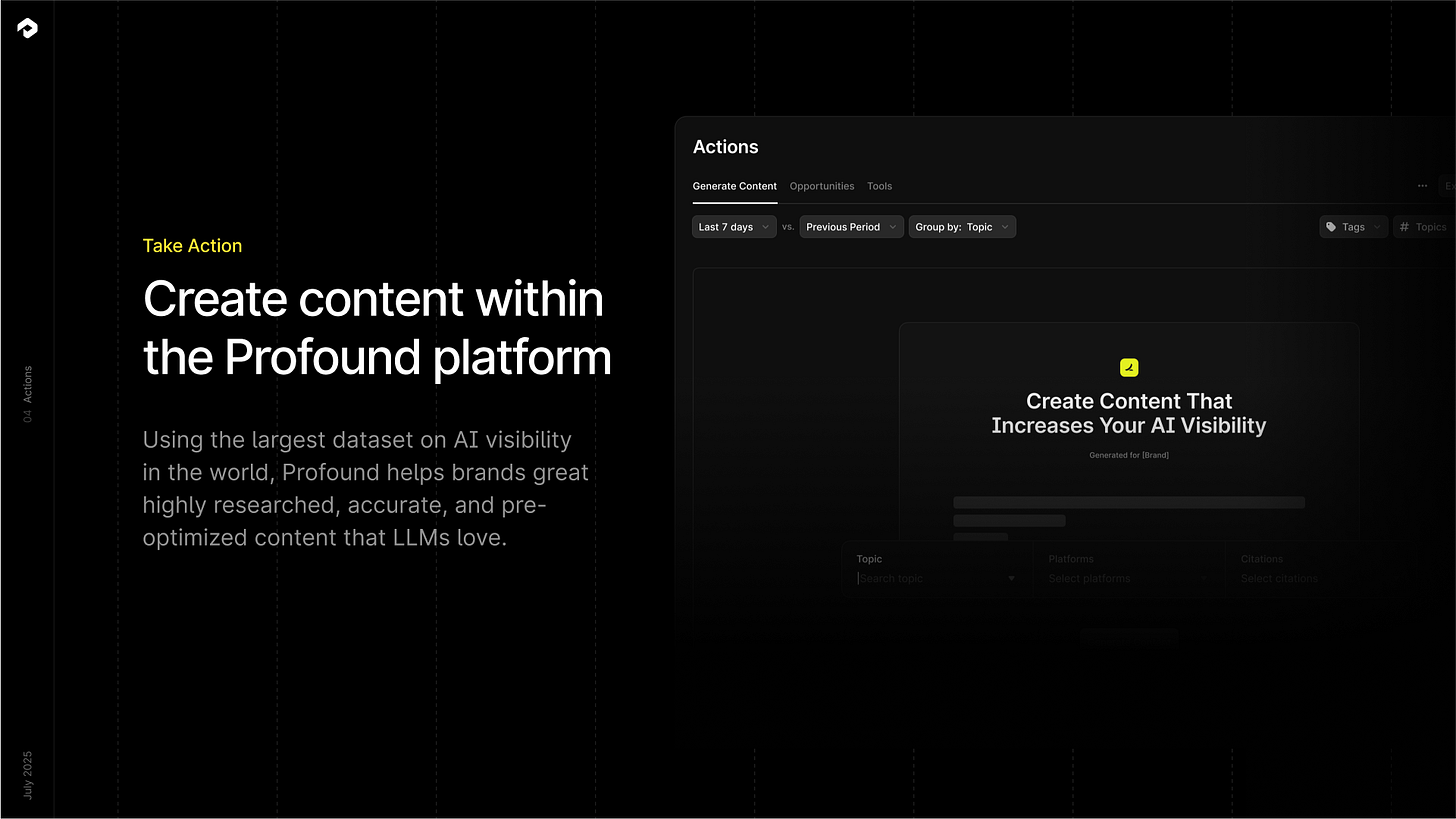
Task: Open the Select citations dropdown
Action: point(1320,579)
